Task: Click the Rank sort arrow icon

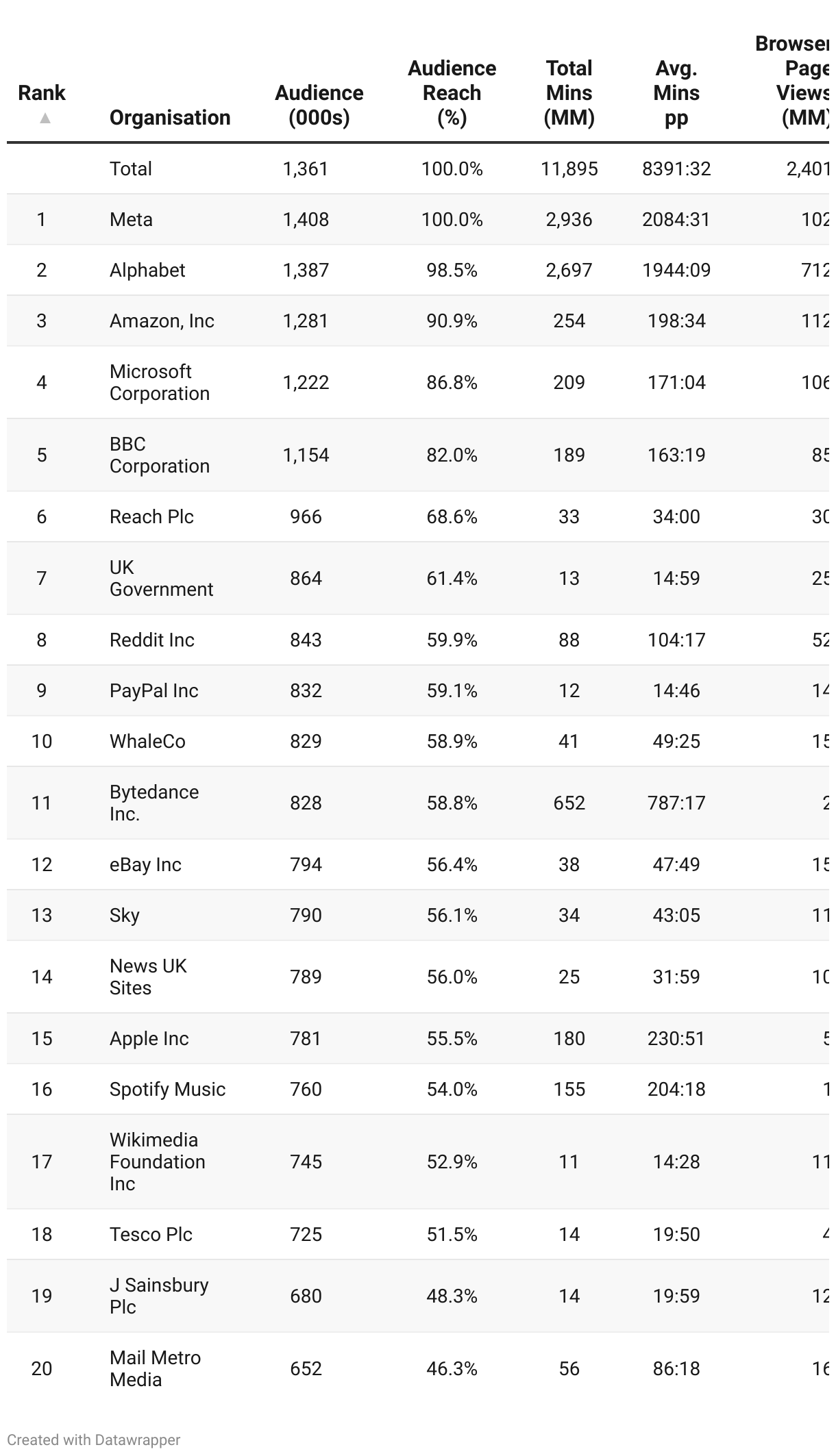Action: click(x=45, y=118)
